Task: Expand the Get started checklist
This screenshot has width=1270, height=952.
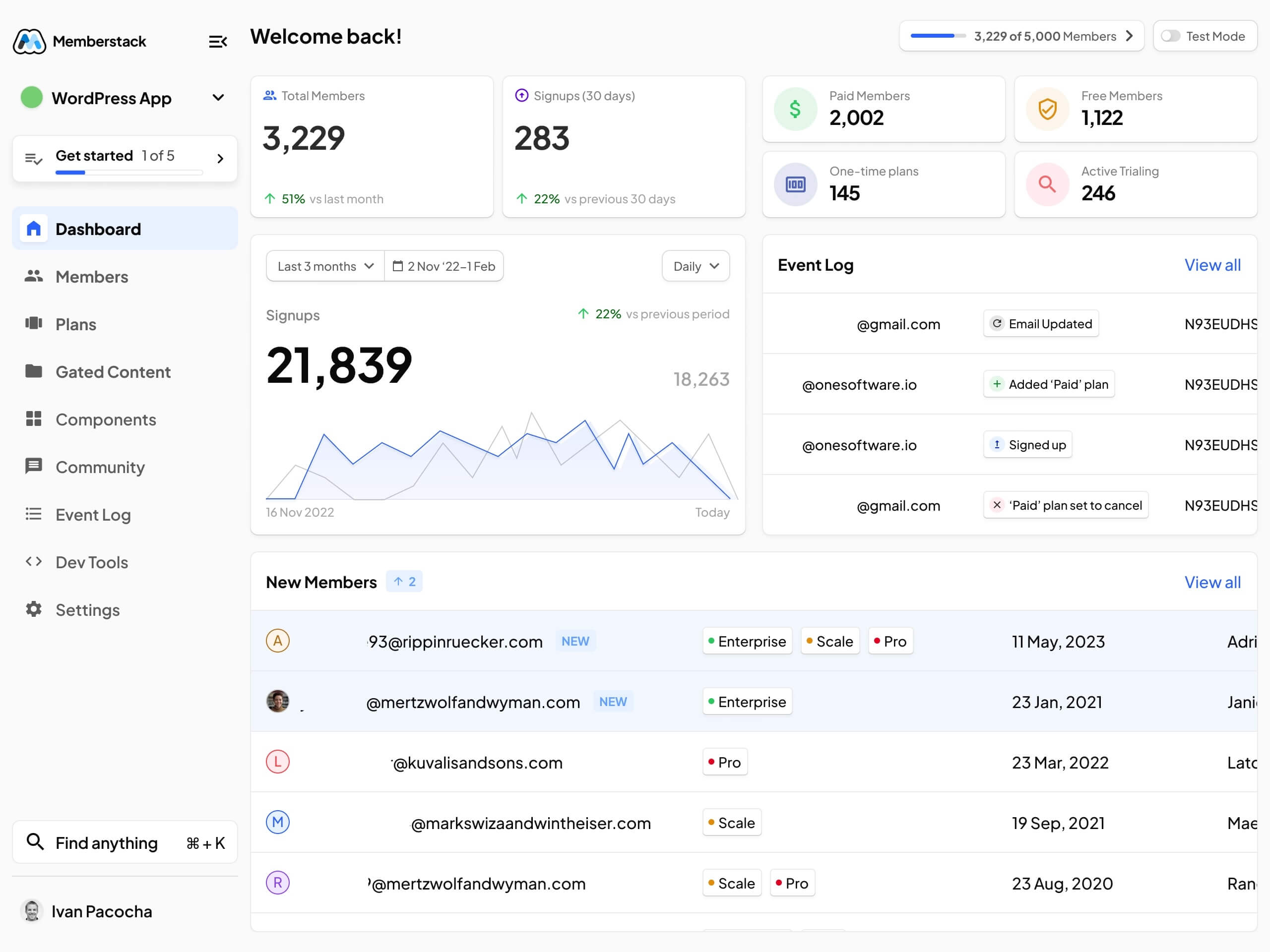Action: (x=220, y=158)
